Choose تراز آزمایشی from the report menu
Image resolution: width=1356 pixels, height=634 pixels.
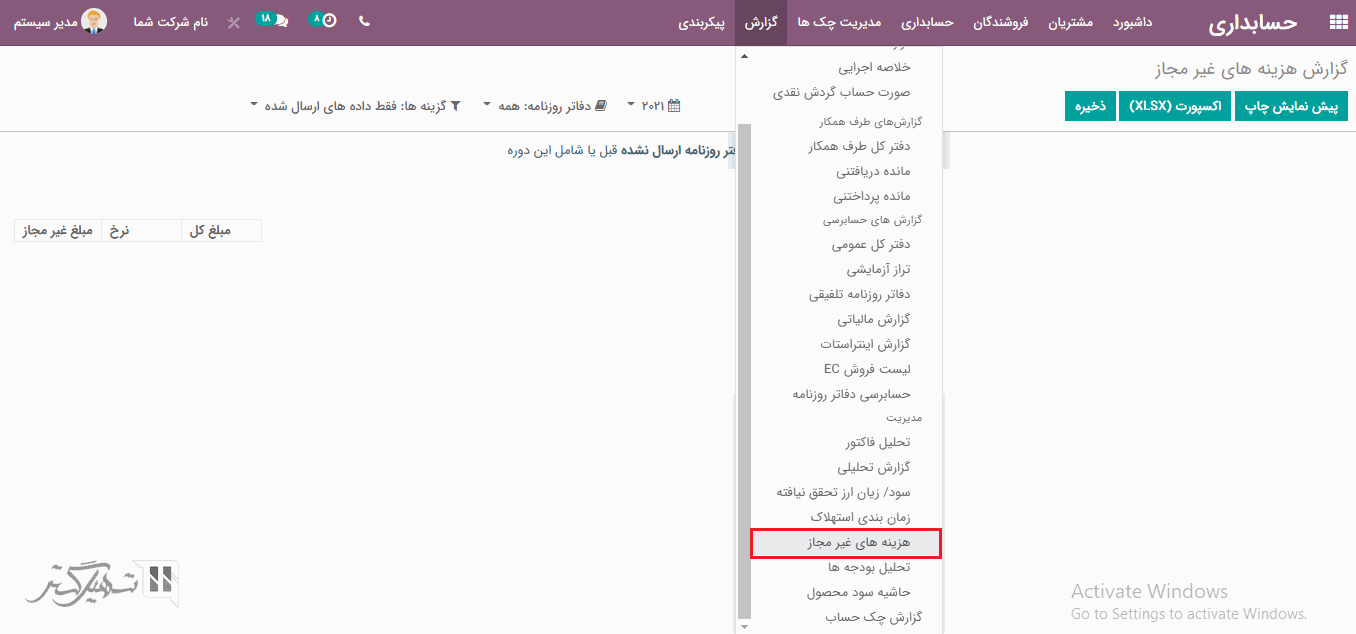[x=878, y=270]
